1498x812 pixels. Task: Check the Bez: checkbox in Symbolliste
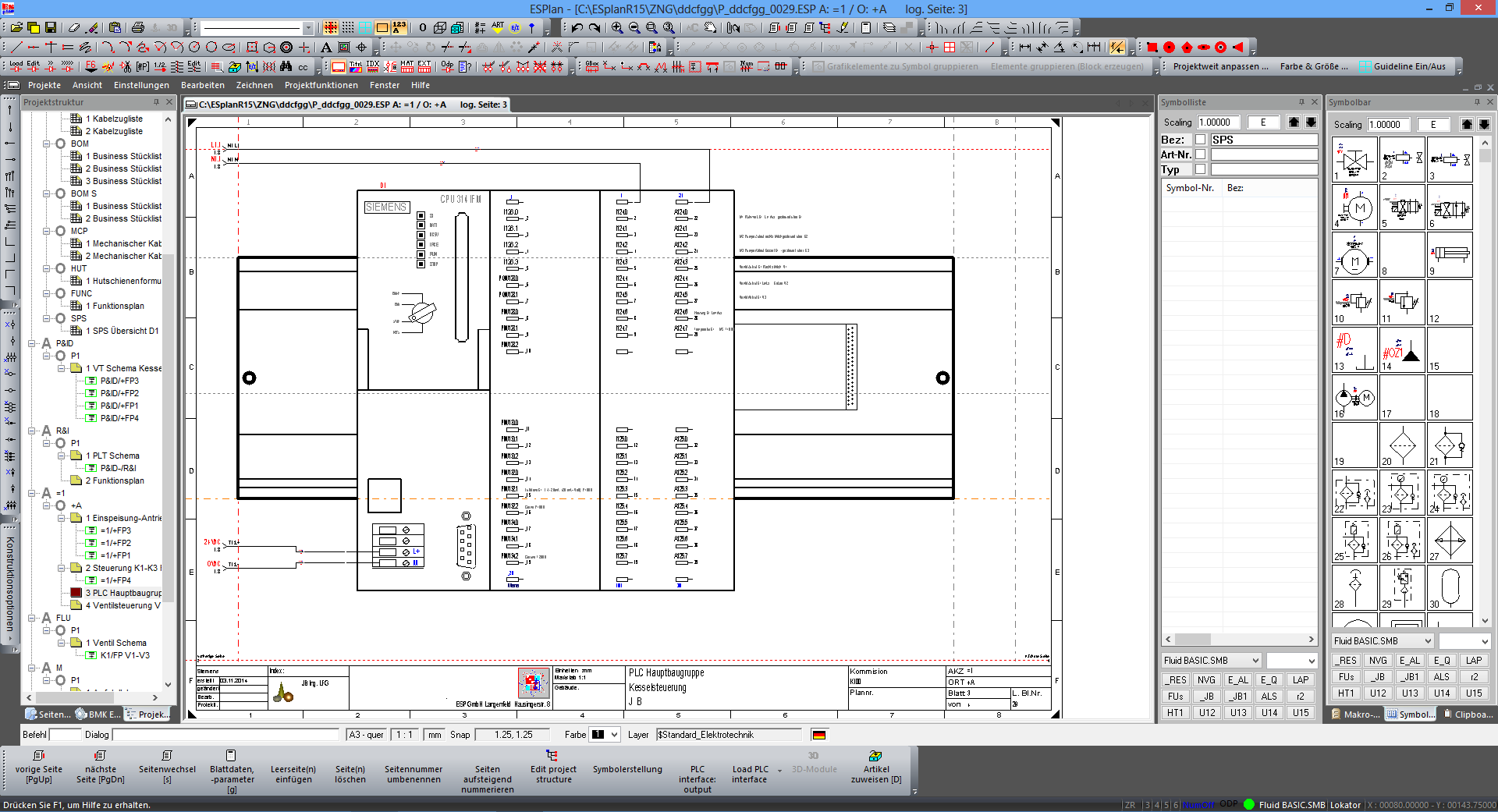click(1200, 140)
